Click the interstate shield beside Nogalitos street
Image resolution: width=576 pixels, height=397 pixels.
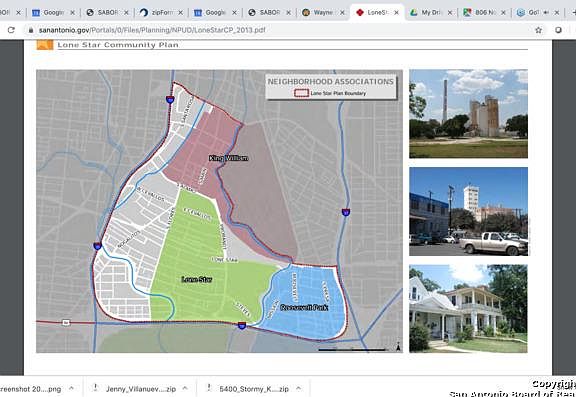point(97,246)
